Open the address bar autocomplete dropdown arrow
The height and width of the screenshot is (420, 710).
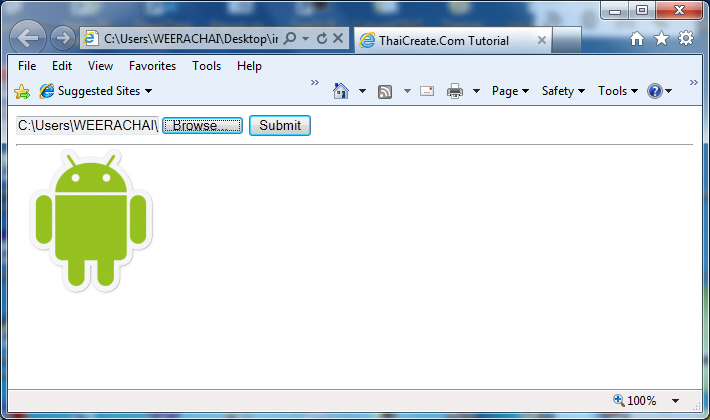click(306, 38)
